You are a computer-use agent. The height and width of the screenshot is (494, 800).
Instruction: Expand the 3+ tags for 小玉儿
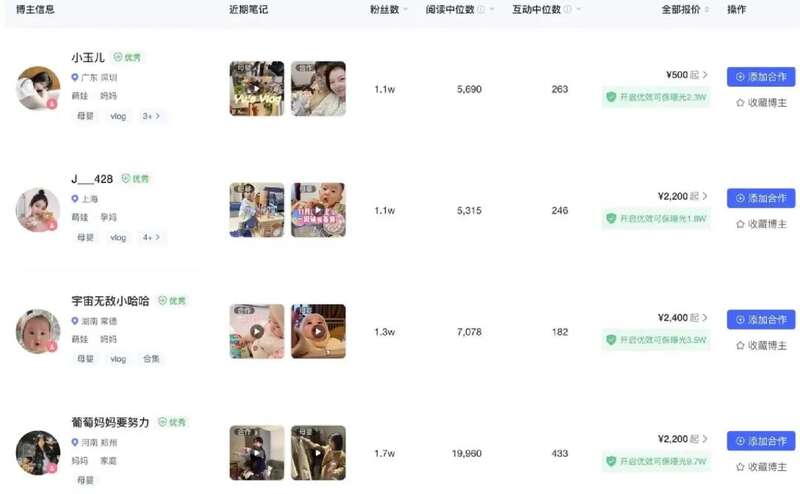click(x=151, y=116)
